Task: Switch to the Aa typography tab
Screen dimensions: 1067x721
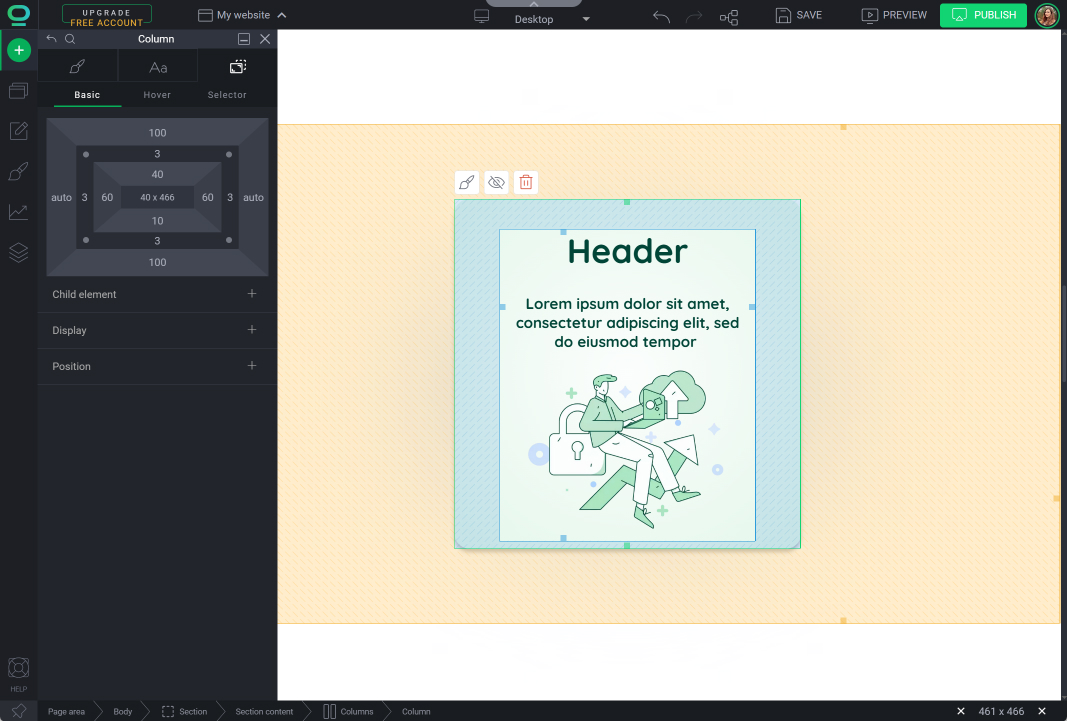Action: [158, 67]
